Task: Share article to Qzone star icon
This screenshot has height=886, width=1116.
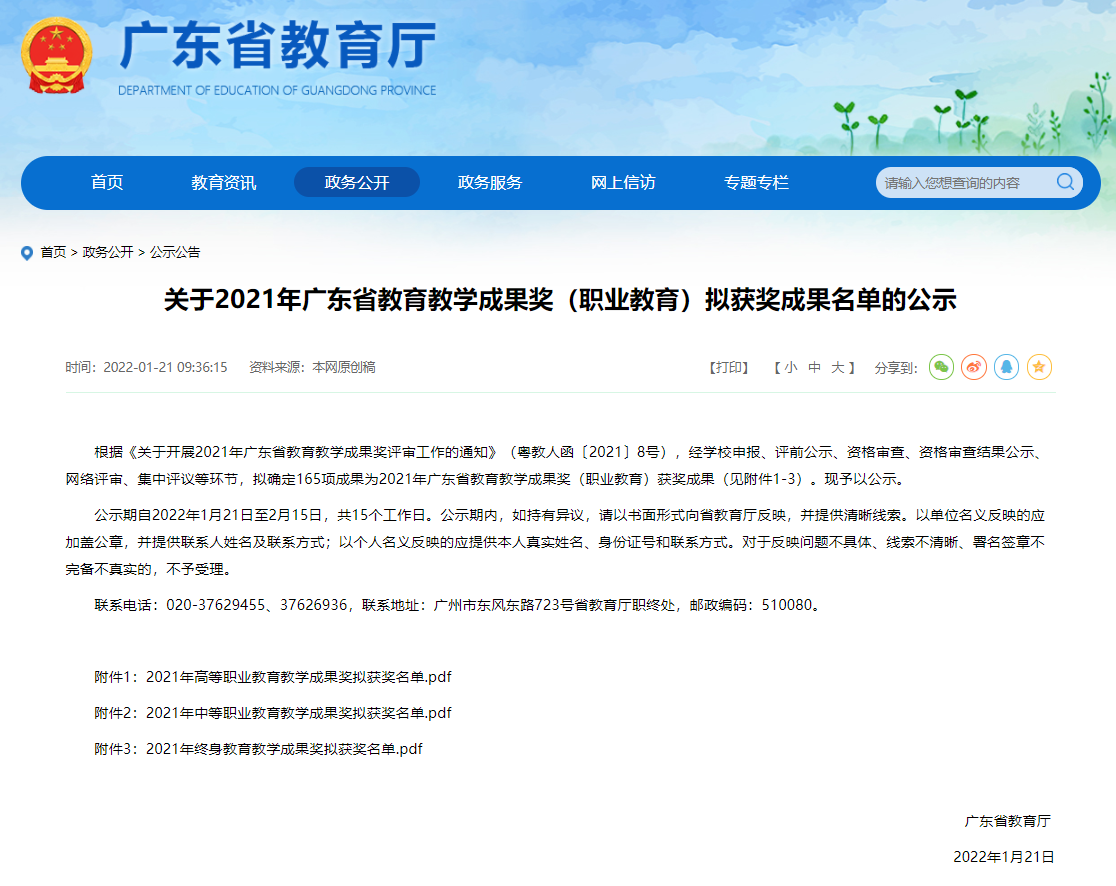Action: pyautogui.click(x=1039, y=367)
